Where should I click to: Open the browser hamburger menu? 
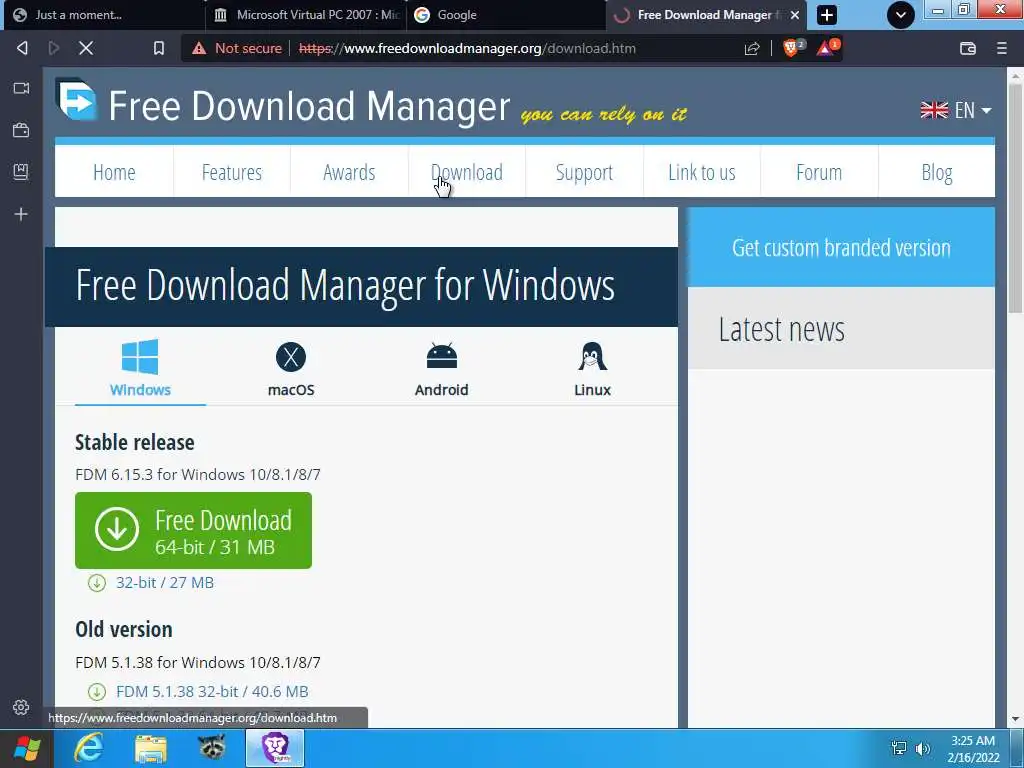1002,48
